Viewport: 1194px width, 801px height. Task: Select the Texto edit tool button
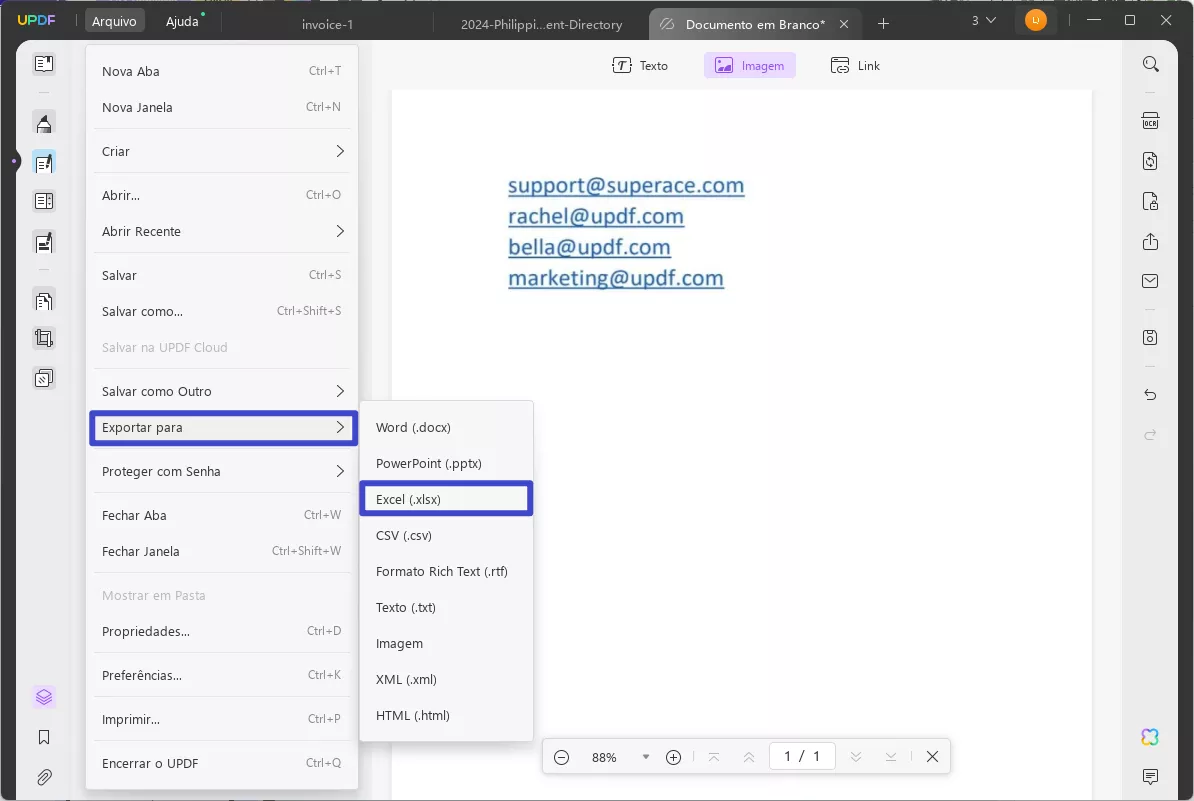640,65
